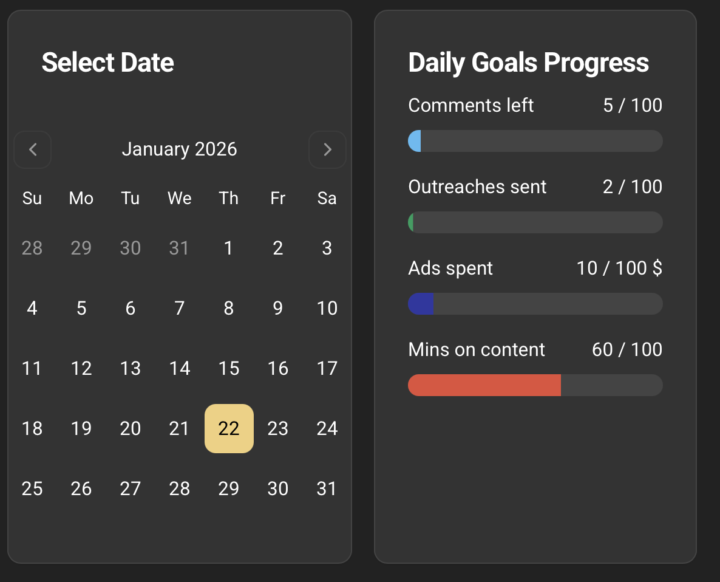The height and width of the screenshot is (582, 720).
Task: Click the 60 / 100 minutes value
Action: point(627,350)
